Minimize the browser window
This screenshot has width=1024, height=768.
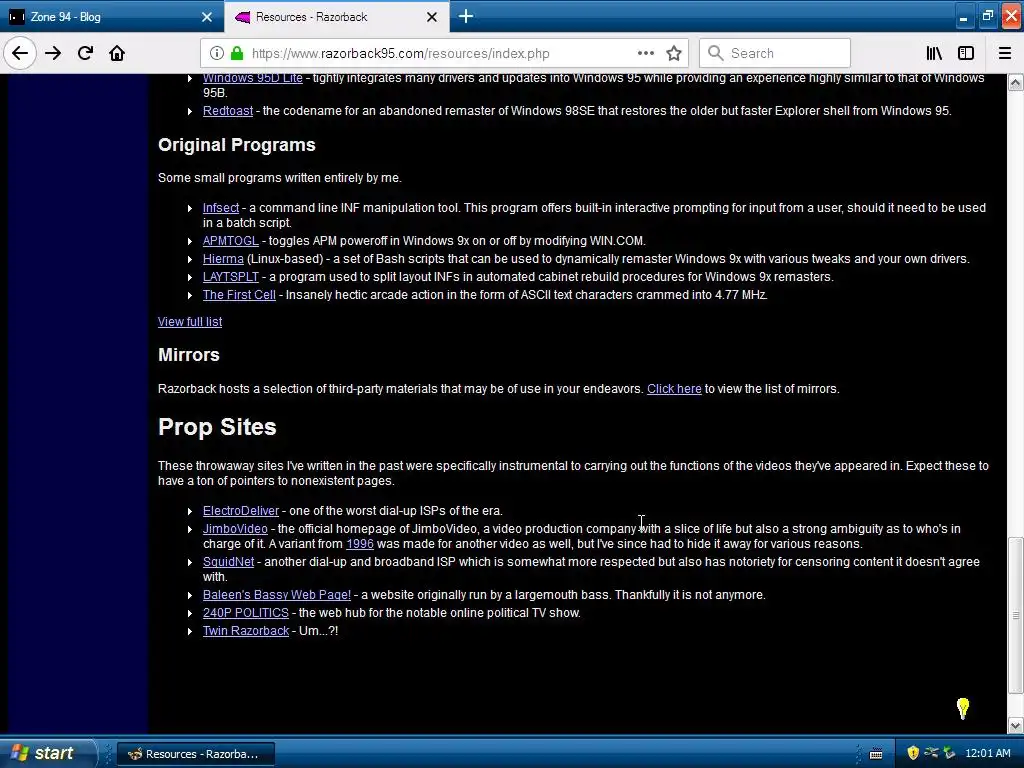963,16
